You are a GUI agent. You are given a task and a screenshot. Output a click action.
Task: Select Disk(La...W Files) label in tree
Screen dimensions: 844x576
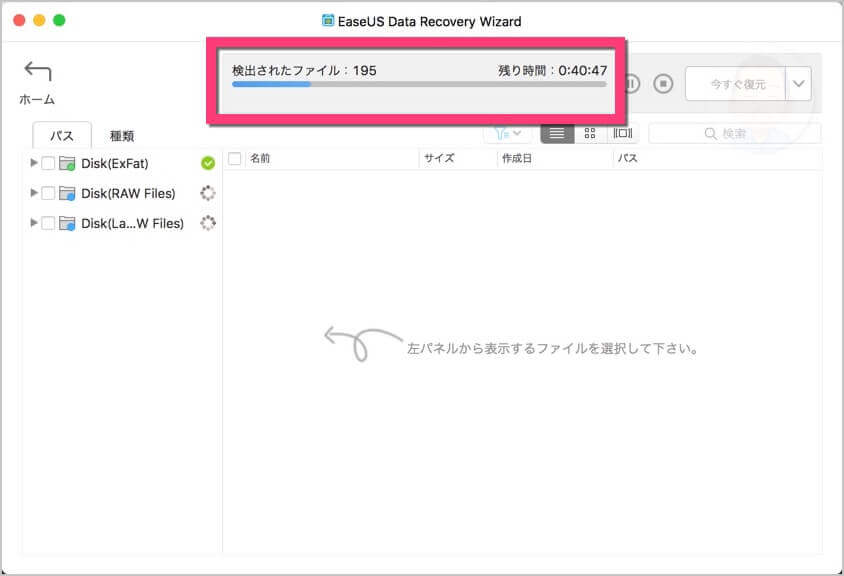[x=132, y=223]
